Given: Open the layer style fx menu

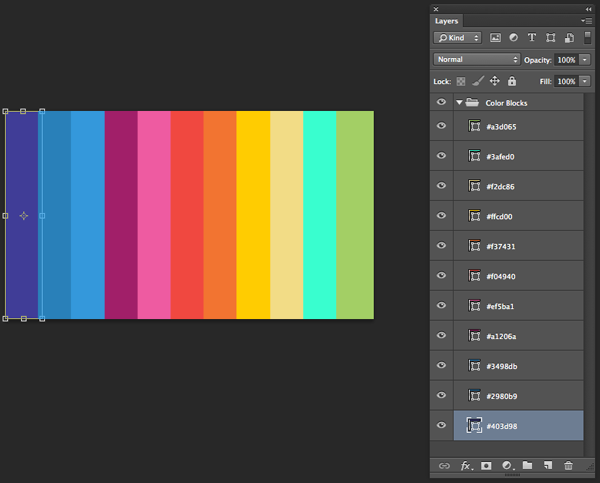Looking at the screenshot, I should [x=466, y=465].
